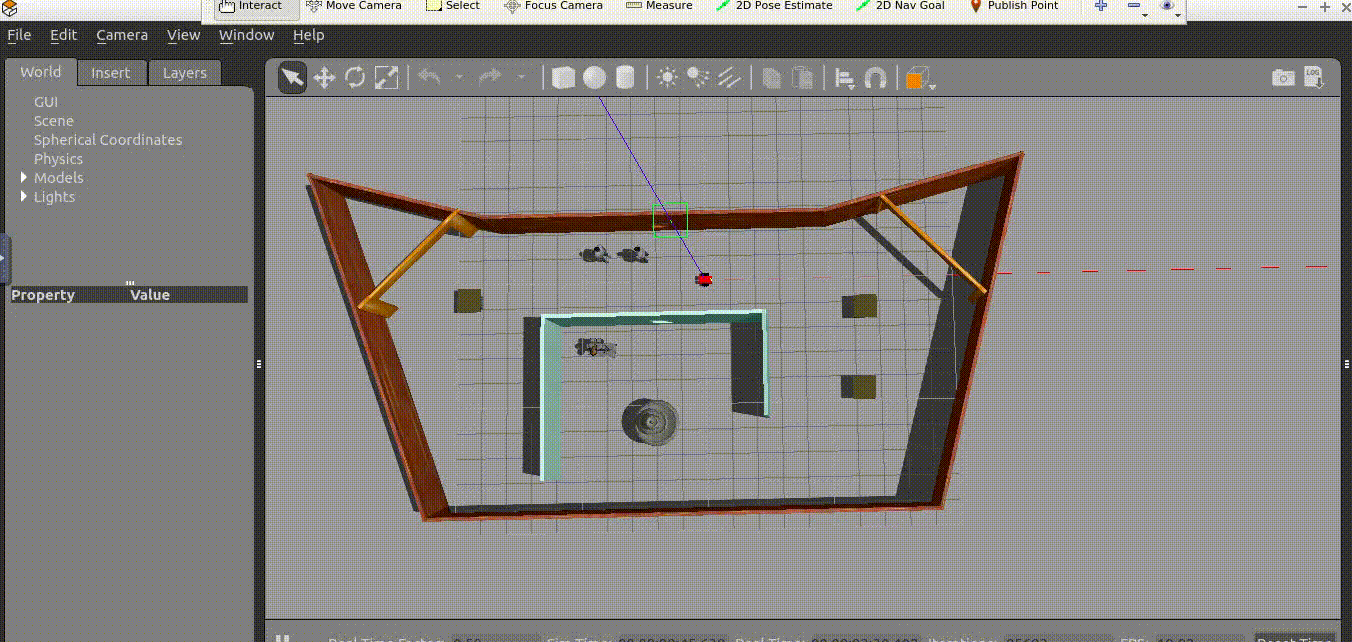Image resolution: width=1352 pixels, height=642 pixels.
Task: Switch to the World tab
Action: pyautogui.click(x=40, y=72)
